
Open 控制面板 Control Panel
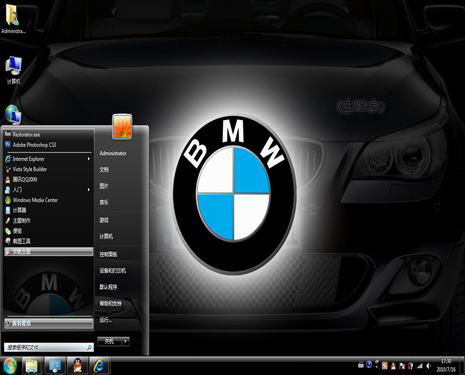coord(108,254)
